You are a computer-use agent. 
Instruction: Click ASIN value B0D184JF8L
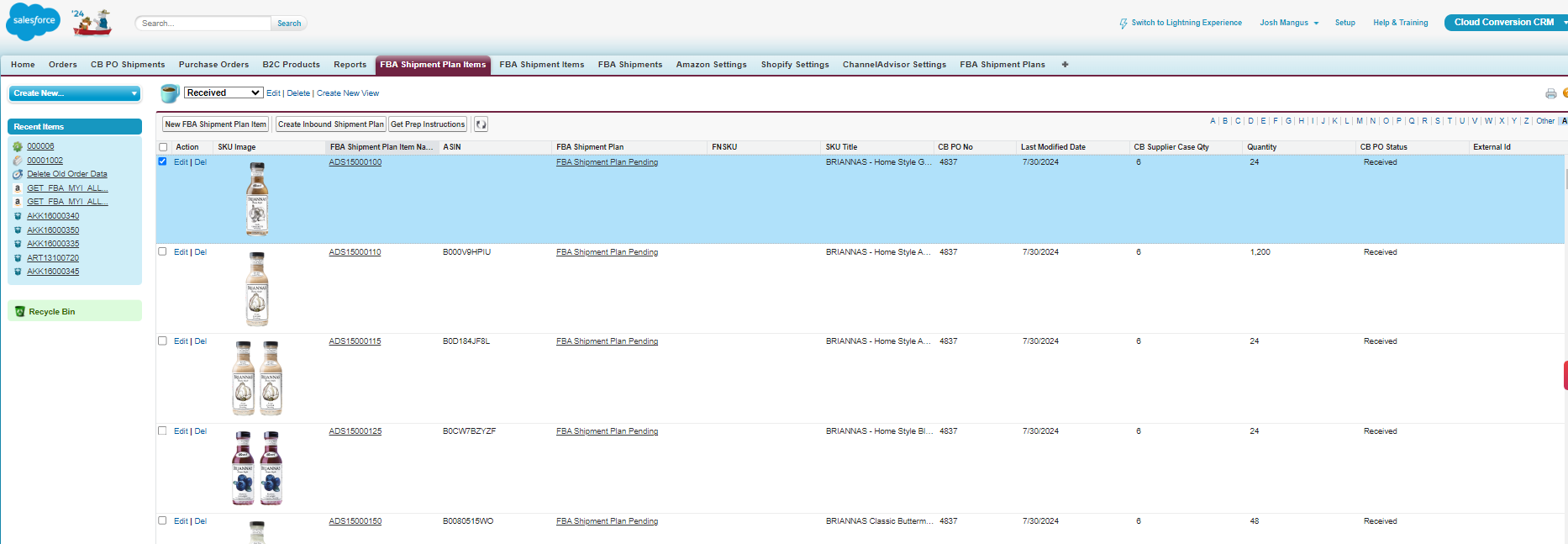[466, 341]
